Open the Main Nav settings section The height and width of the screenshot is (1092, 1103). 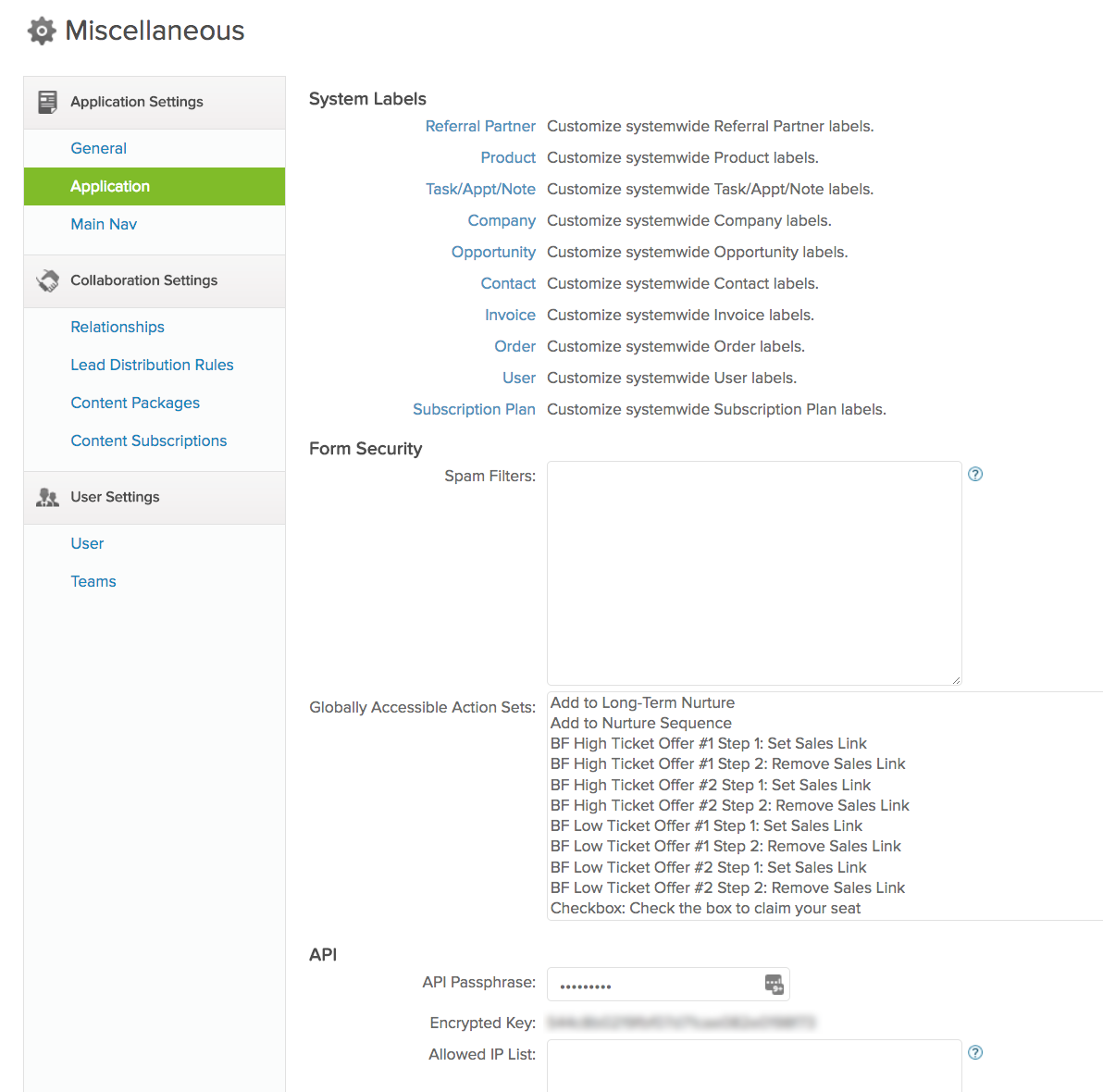(x=103, y=224)
